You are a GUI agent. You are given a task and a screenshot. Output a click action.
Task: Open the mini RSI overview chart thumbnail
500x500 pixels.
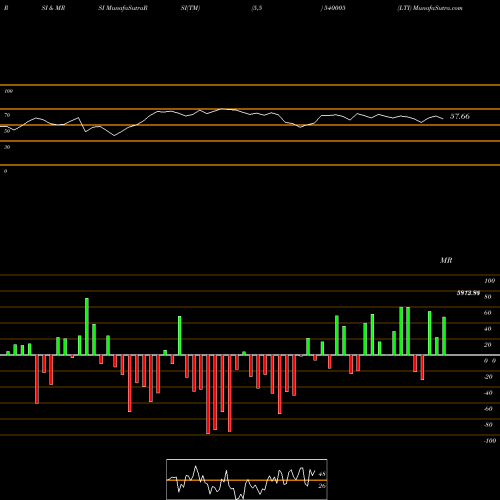(x=247, y=479)
